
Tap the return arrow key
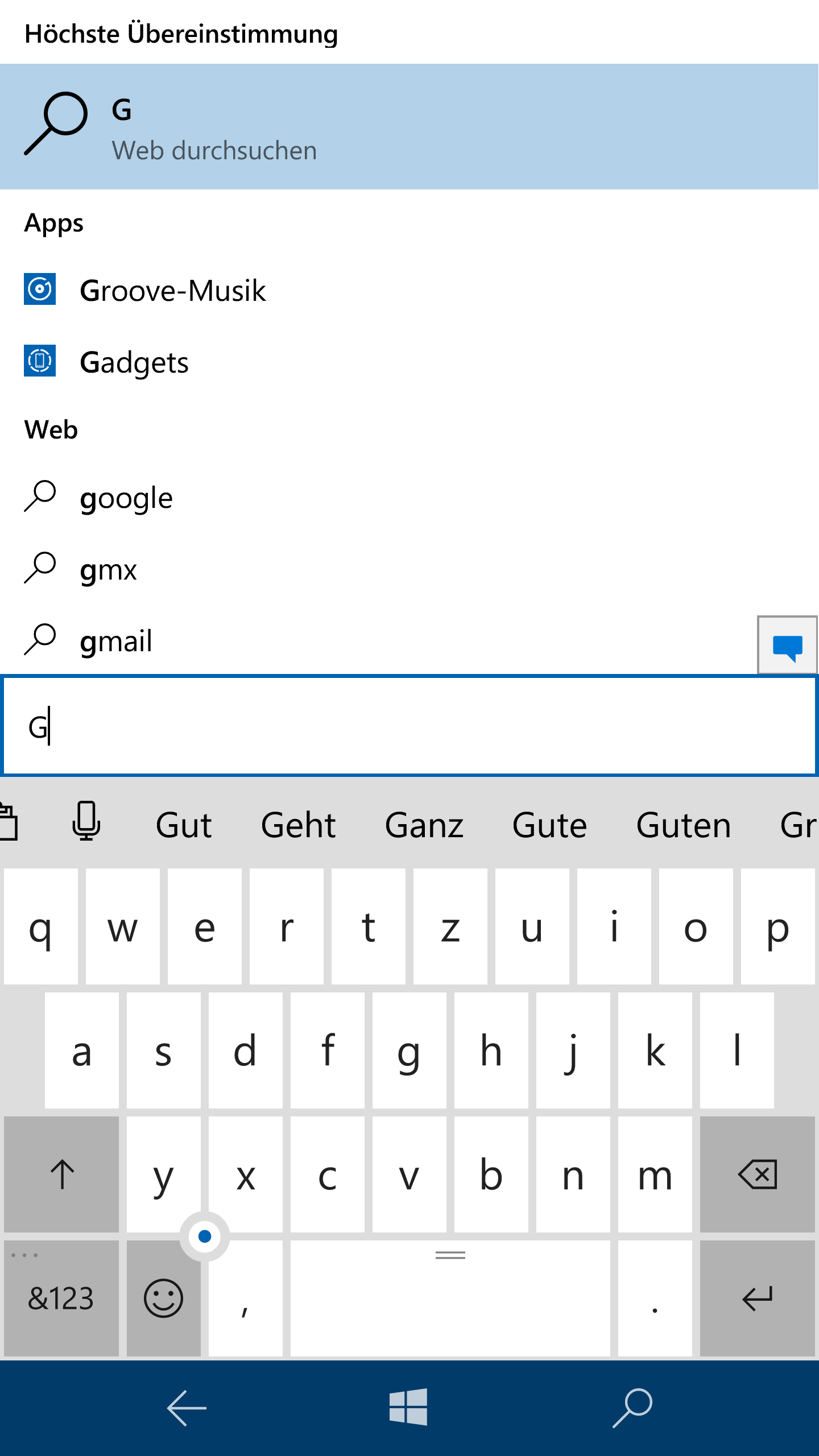coord(758,1298)
